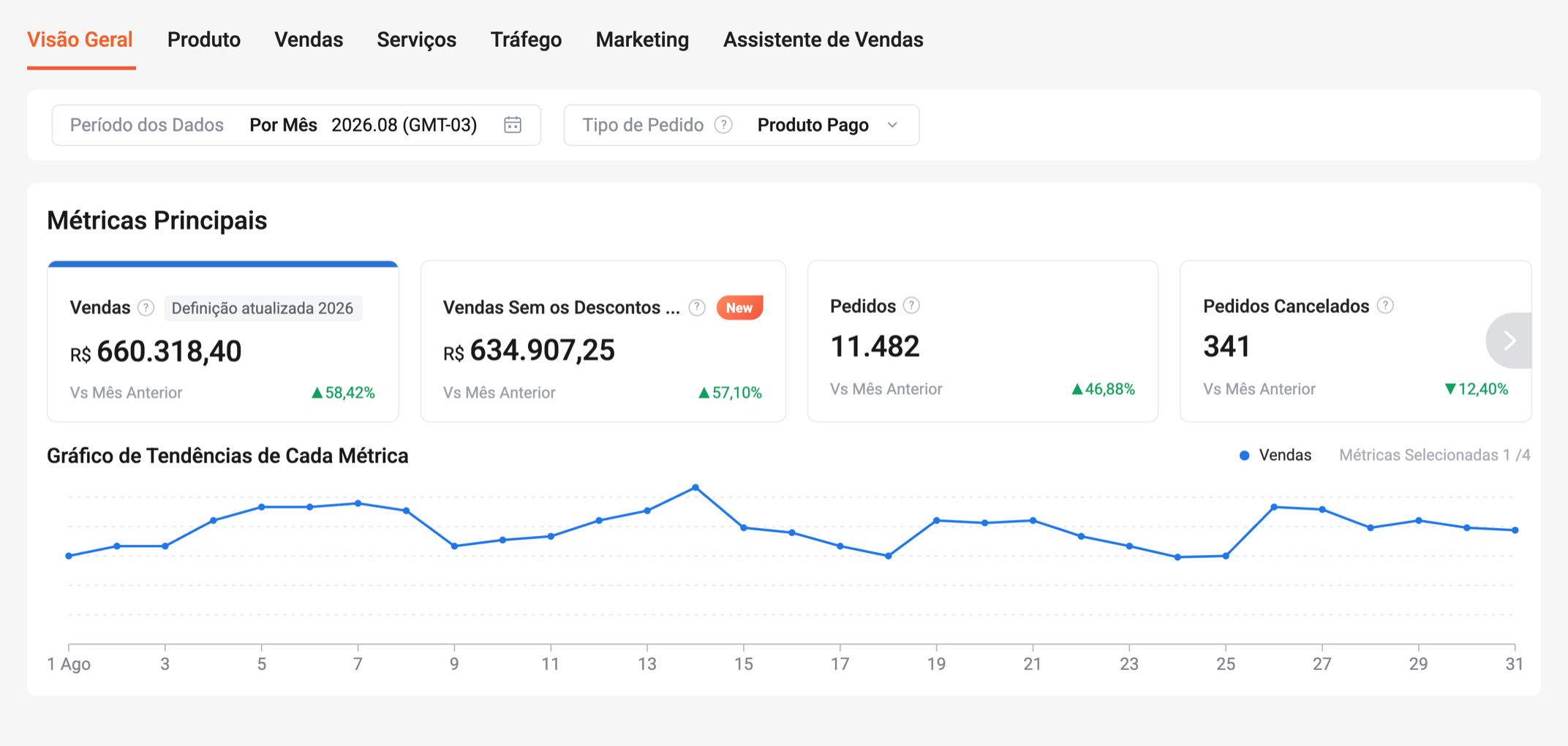The width and height of the screenshot is (1568, 746).
Task: Click the 15 axis label on the chart
Action: [744, 664]
